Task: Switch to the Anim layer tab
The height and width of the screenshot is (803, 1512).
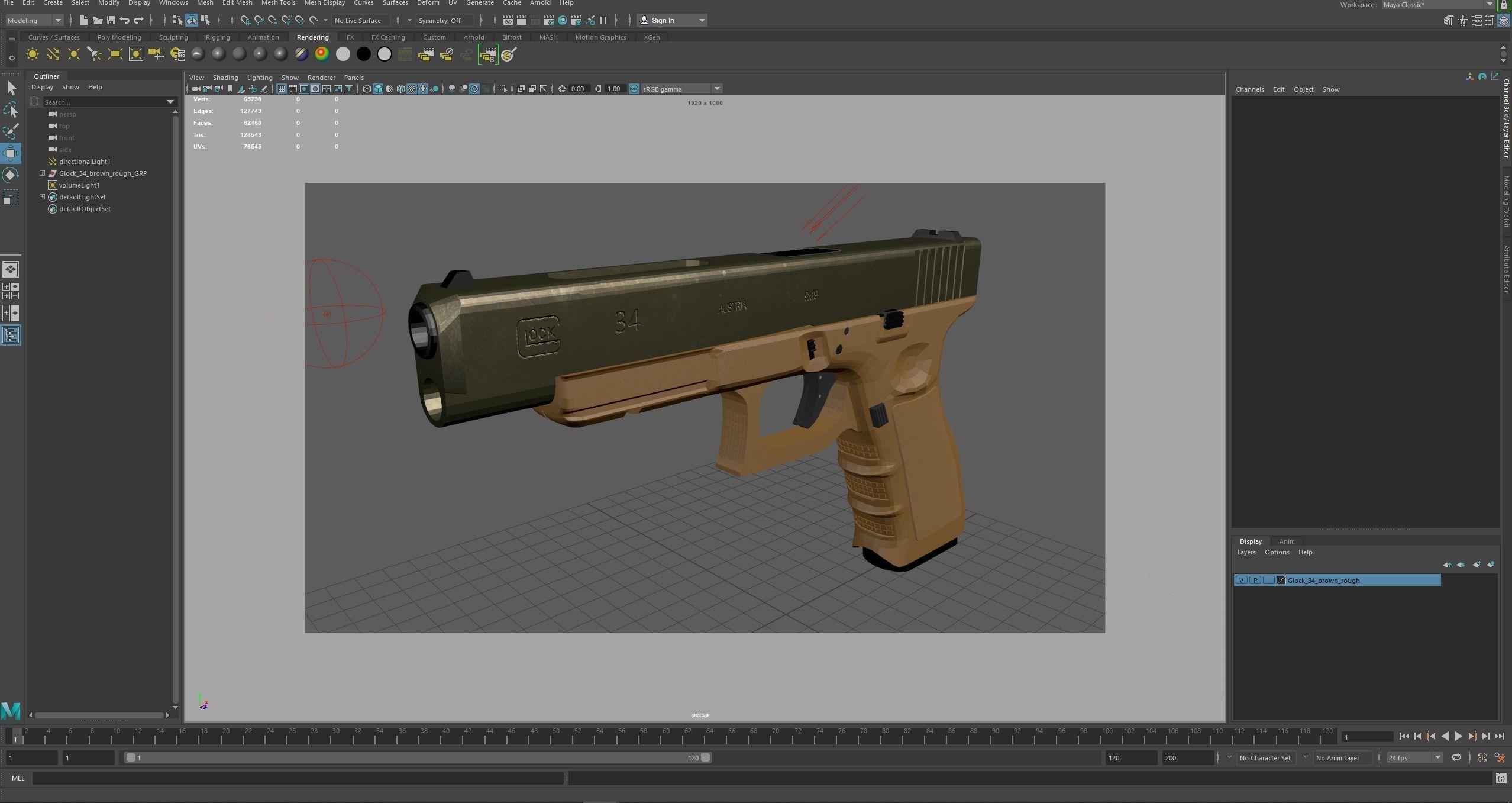Action: tap(1287, 541)
